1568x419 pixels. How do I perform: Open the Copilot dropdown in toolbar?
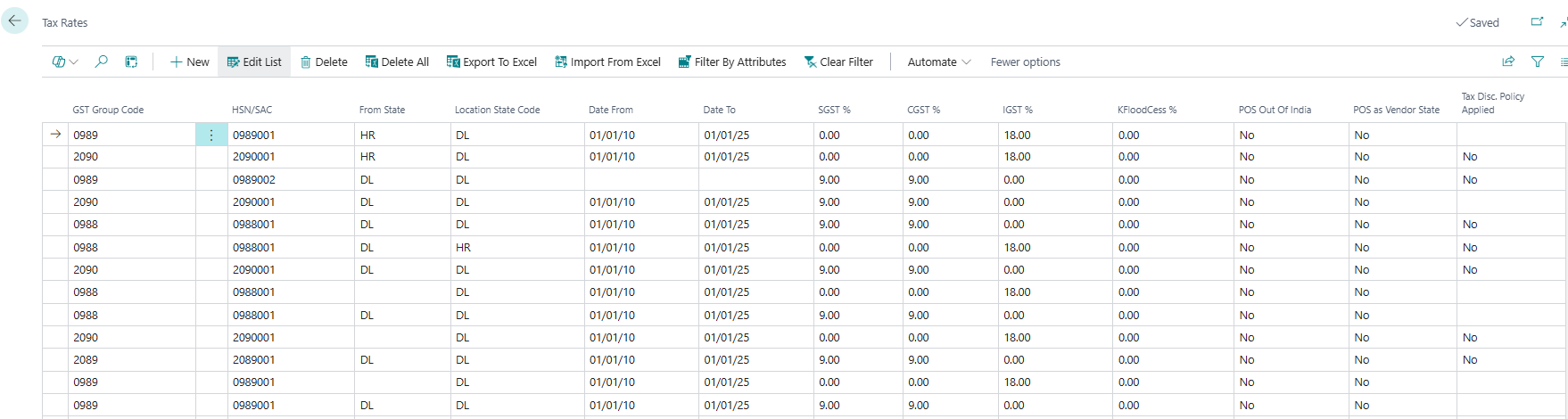(x=65, y=62)
